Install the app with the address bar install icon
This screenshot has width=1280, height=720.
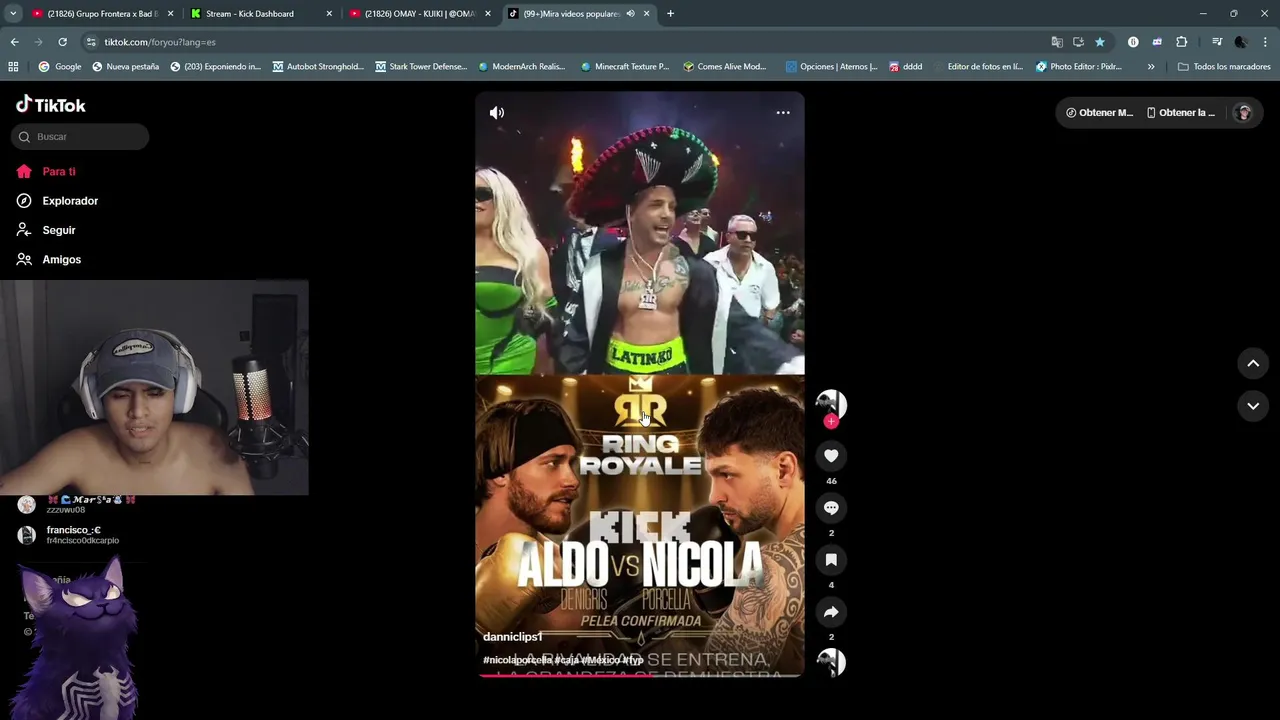tap(1078, 42)
